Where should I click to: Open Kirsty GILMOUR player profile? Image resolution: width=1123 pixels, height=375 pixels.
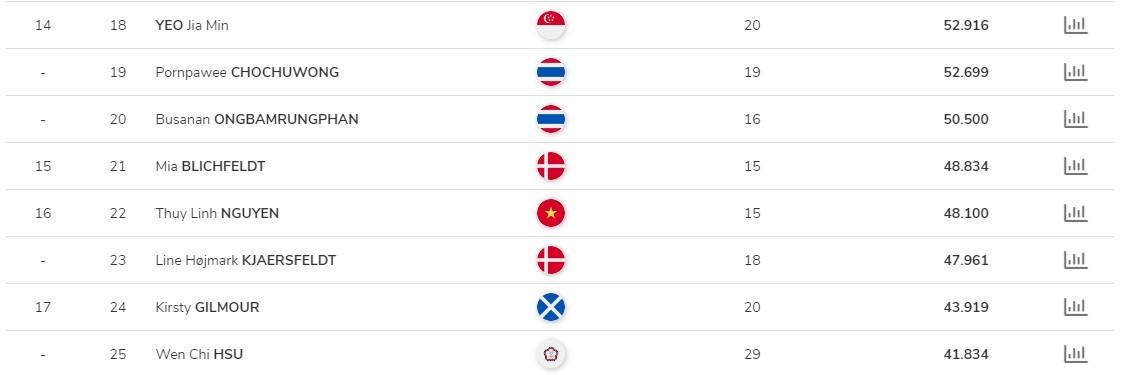(208, 307)
